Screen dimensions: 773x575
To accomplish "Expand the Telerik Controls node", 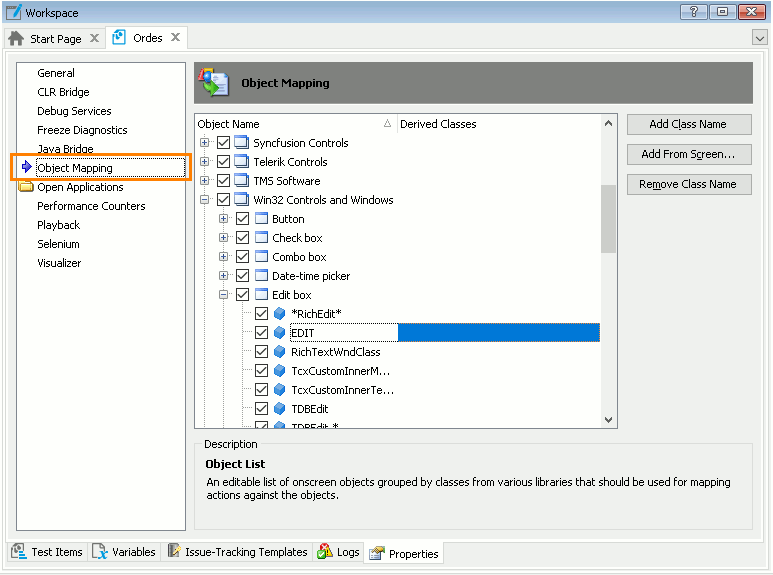I will click(x=205, y=162).
